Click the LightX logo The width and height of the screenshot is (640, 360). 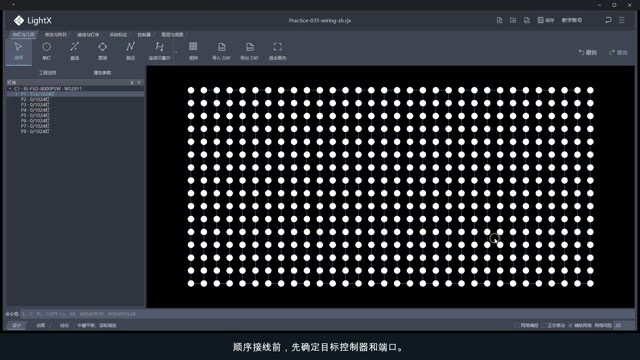(32, 20)
